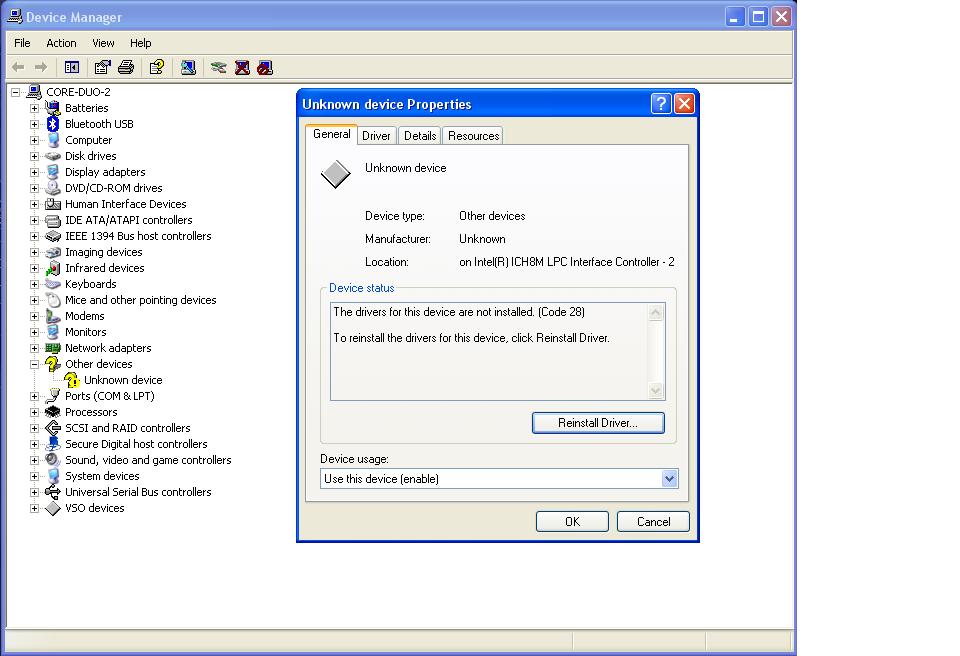Select the General tab
Viewport: 960px width, 656px height.
(x=332, y=134)
